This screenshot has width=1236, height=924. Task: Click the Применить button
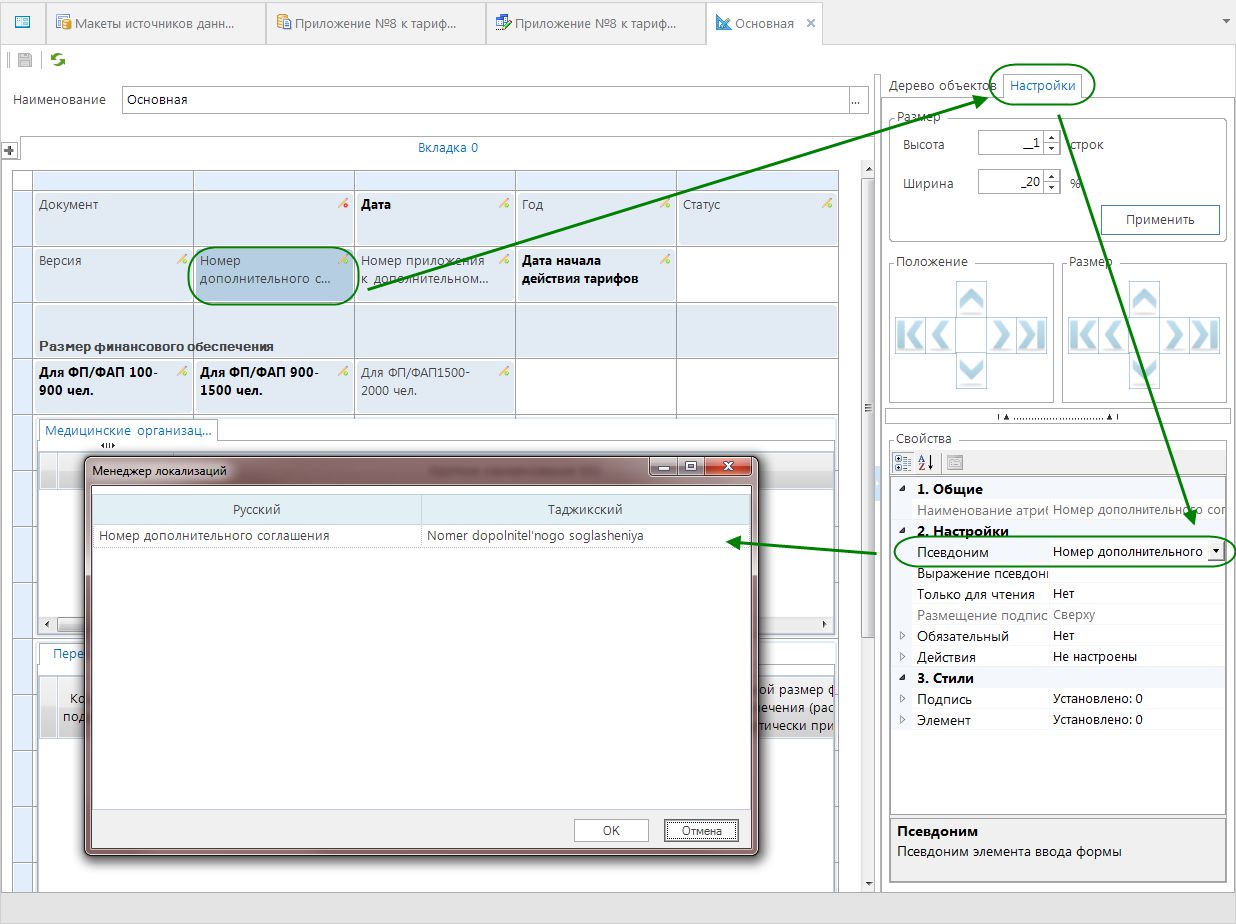point(1160,219)
